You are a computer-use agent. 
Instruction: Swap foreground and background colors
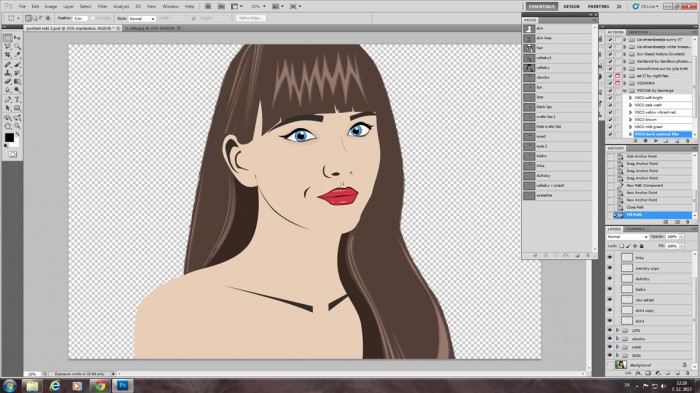tap(17, 134)
